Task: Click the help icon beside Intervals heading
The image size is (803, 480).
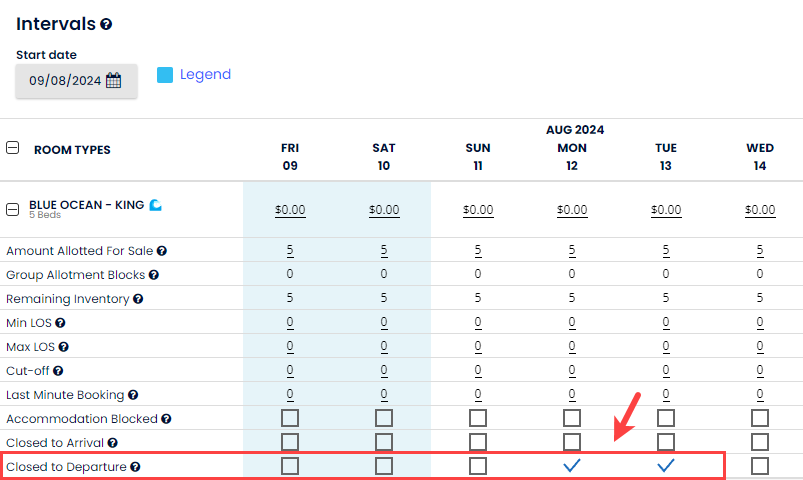Action: tap(106, 24)
